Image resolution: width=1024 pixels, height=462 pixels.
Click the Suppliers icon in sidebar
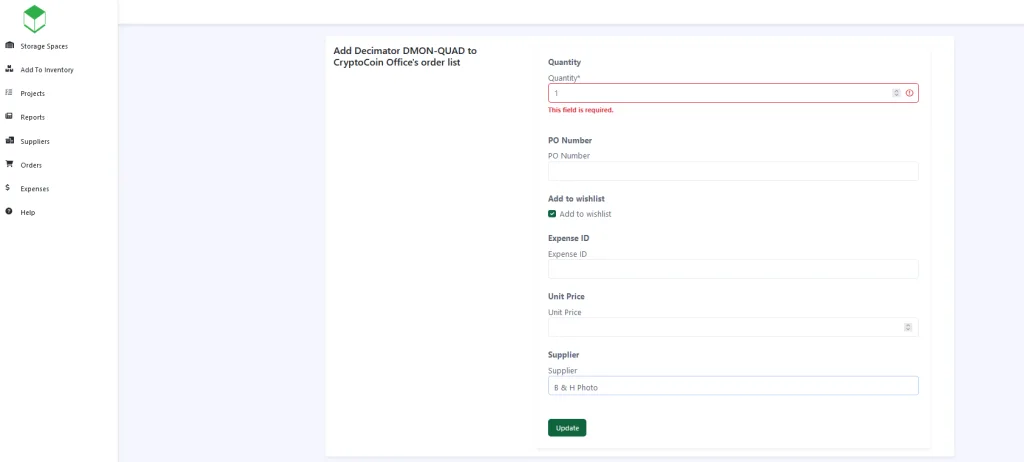(x=9, y=140)
